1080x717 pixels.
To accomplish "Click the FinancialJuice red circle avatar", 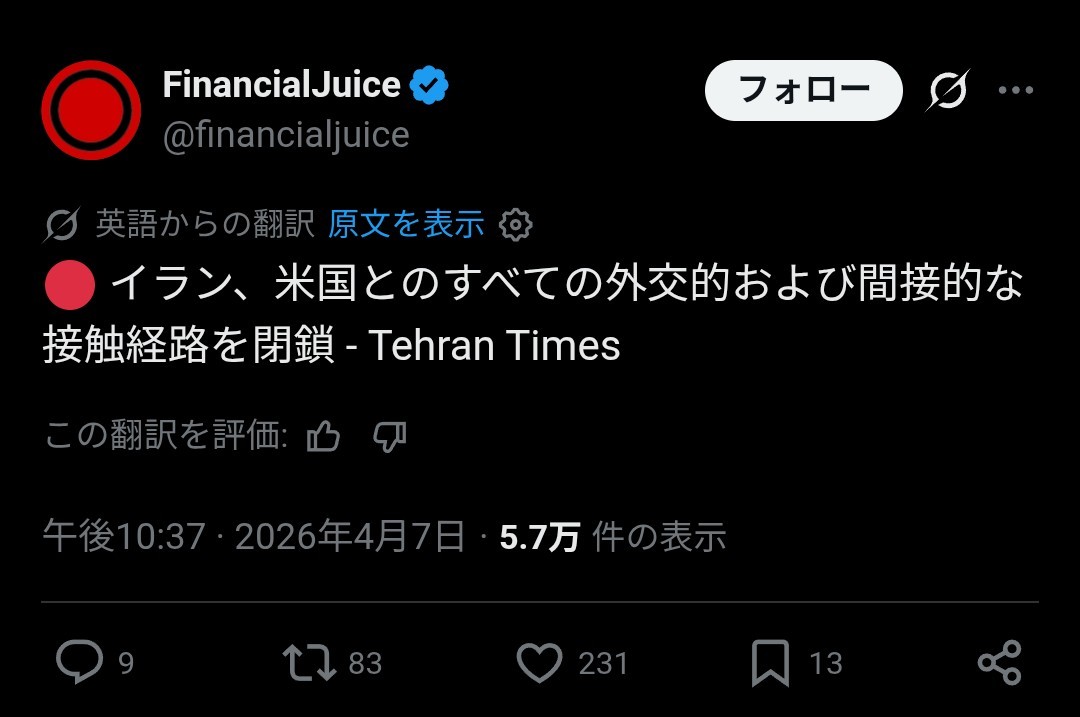I will pyautogui.click(x=90, y=110).
